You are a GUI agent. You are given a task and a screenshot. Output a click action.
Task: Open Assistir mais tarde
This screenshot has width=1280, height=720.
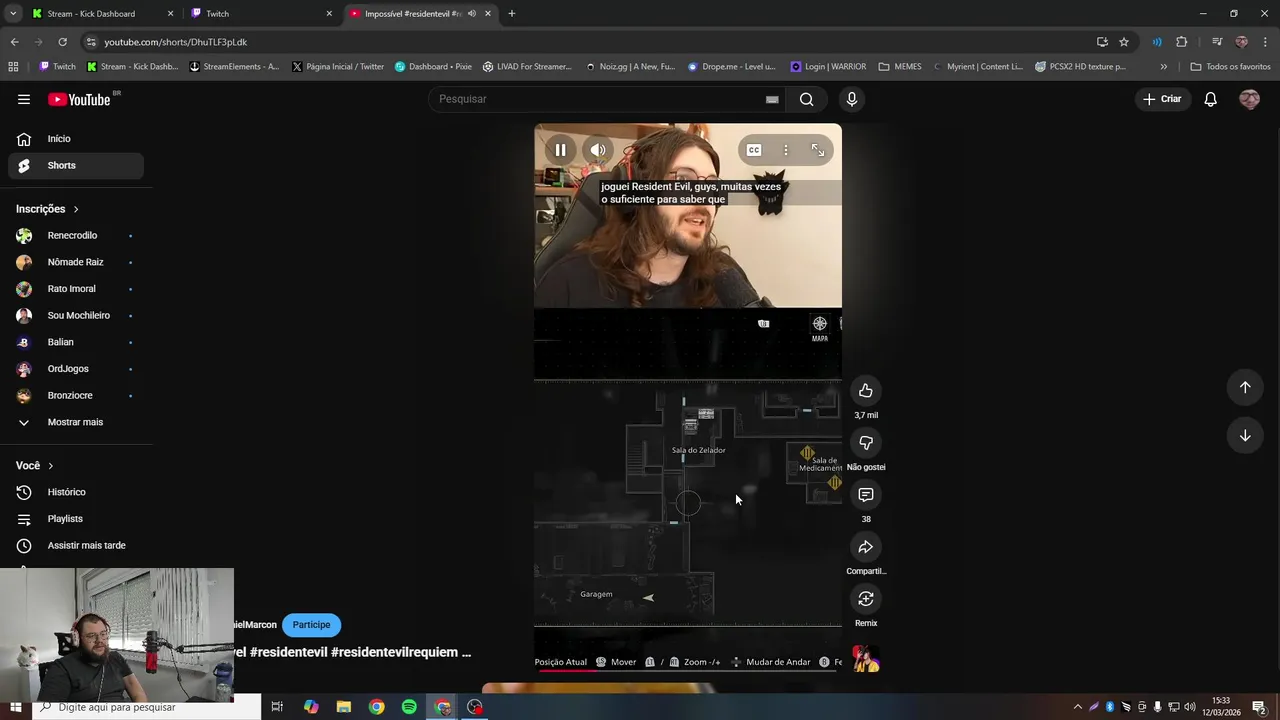76,546
